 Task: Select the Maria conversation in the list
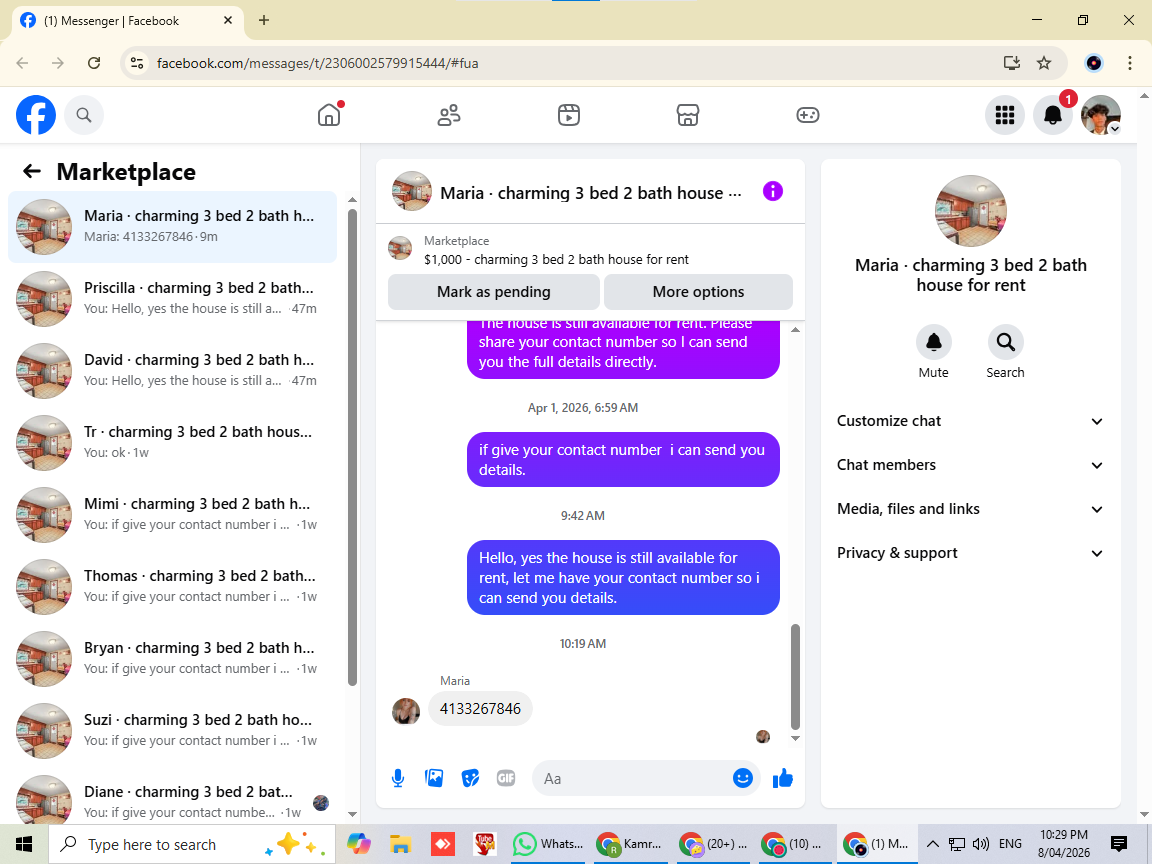(173, 227)
